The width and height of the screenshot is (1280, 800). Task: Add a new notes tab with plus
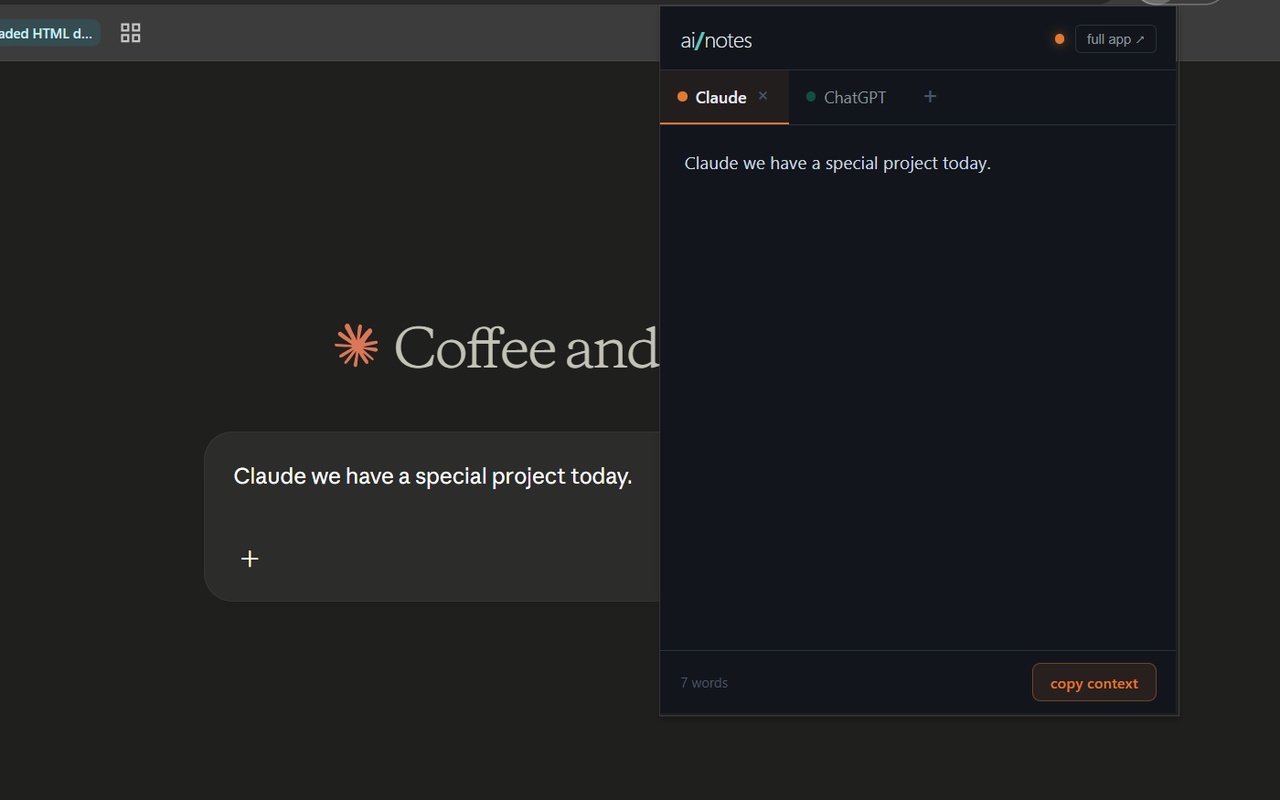click(x=930, y=96)
